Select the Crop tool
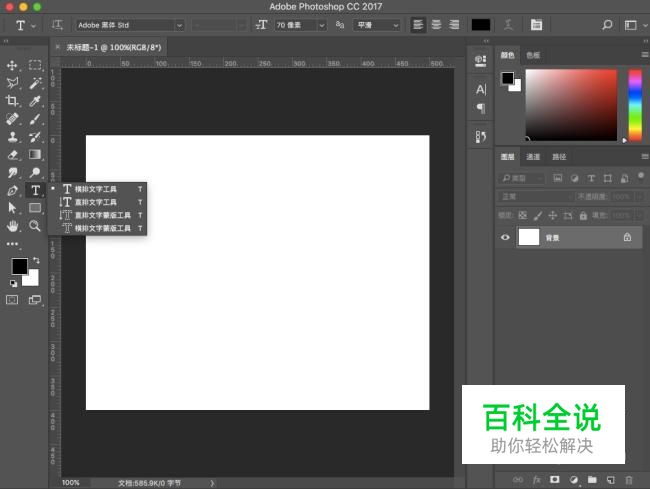This screenshot has height=489, width=650. click(13, 101)
